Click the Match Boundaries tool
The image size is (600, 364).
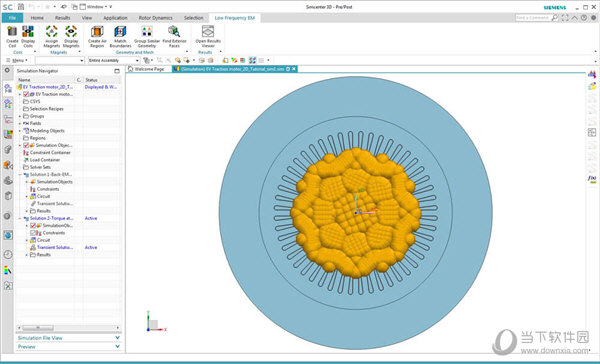click(x=120, y=37)
